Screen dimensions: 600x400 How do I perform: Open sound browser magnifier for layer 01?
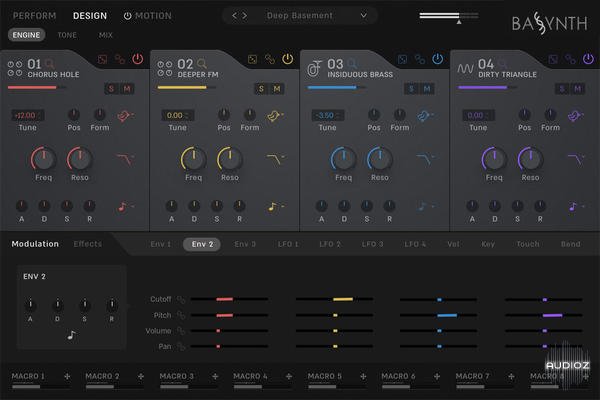(x=50, y=63)
